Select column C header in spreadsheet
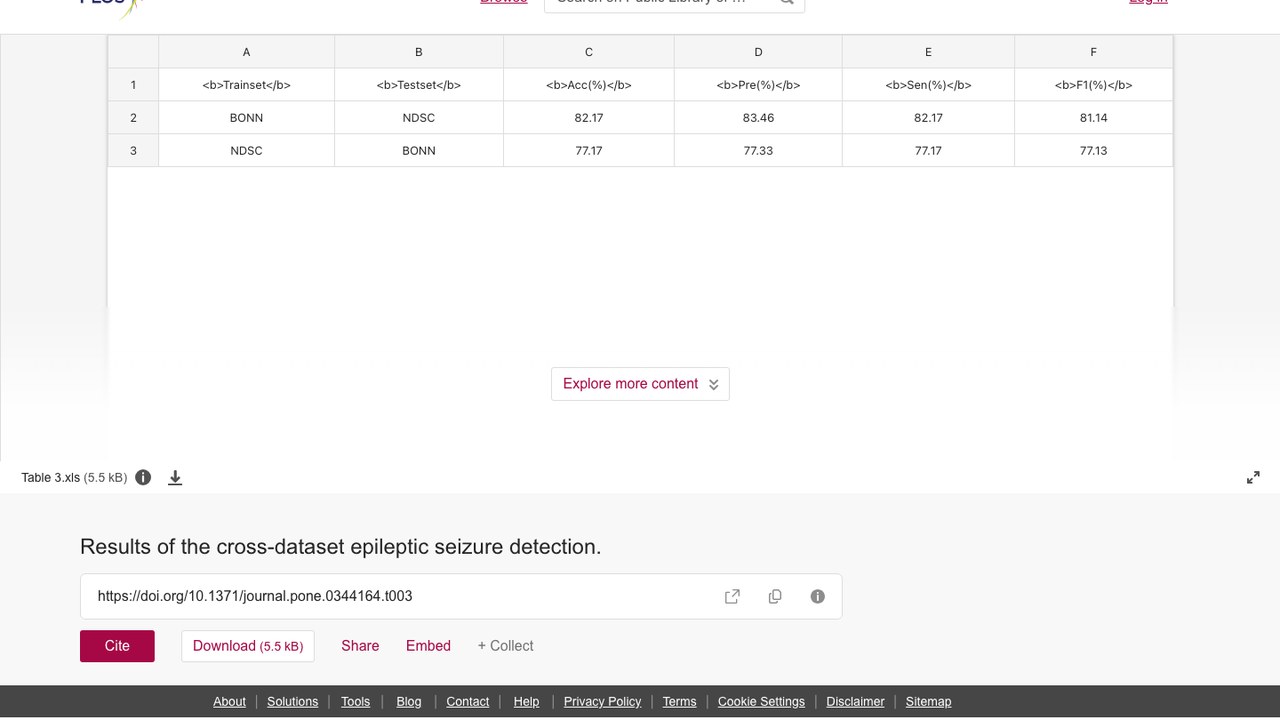Image resolution: width=1280 pixels, height=720 pixels. pos(589,52)
